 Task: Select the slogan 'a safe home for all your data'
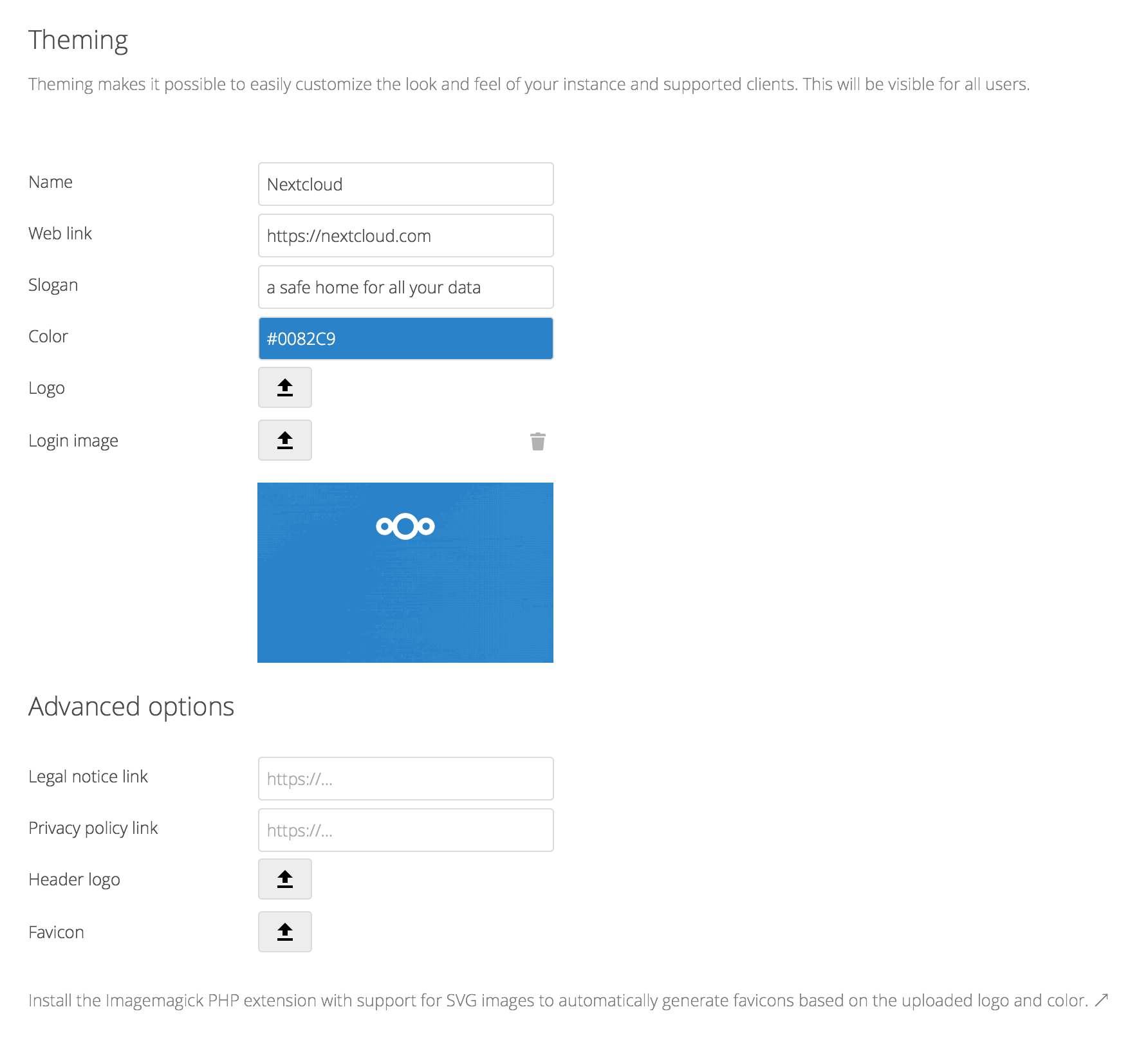tap(405, 287)
